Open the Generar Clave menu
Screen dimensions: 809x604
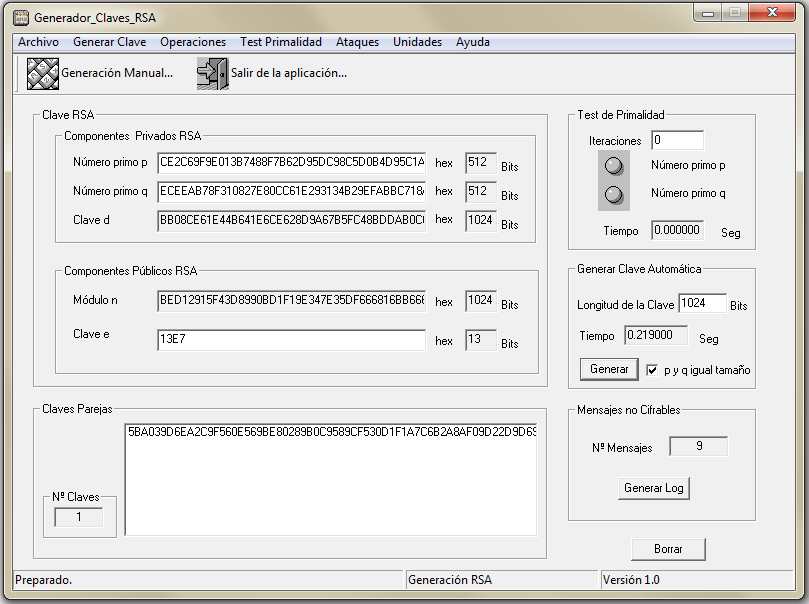(x=109, y=42)
